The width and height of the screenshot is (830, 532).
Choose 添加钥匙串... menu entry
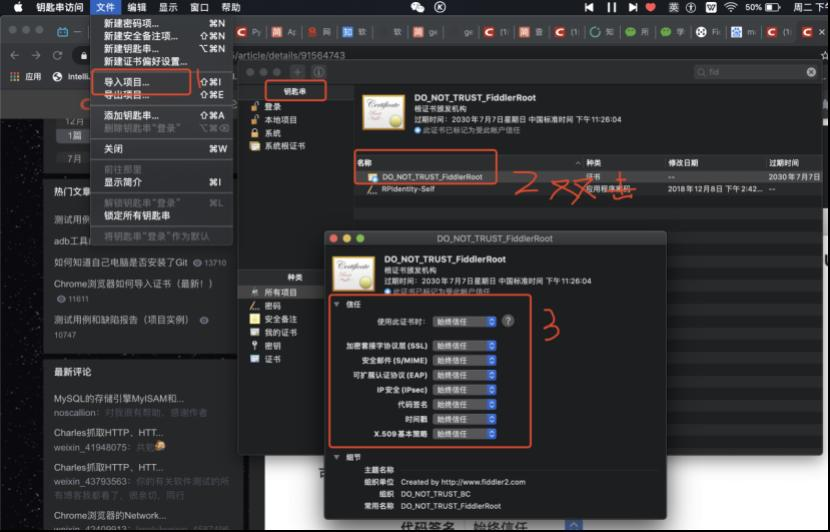coord(162,115)
